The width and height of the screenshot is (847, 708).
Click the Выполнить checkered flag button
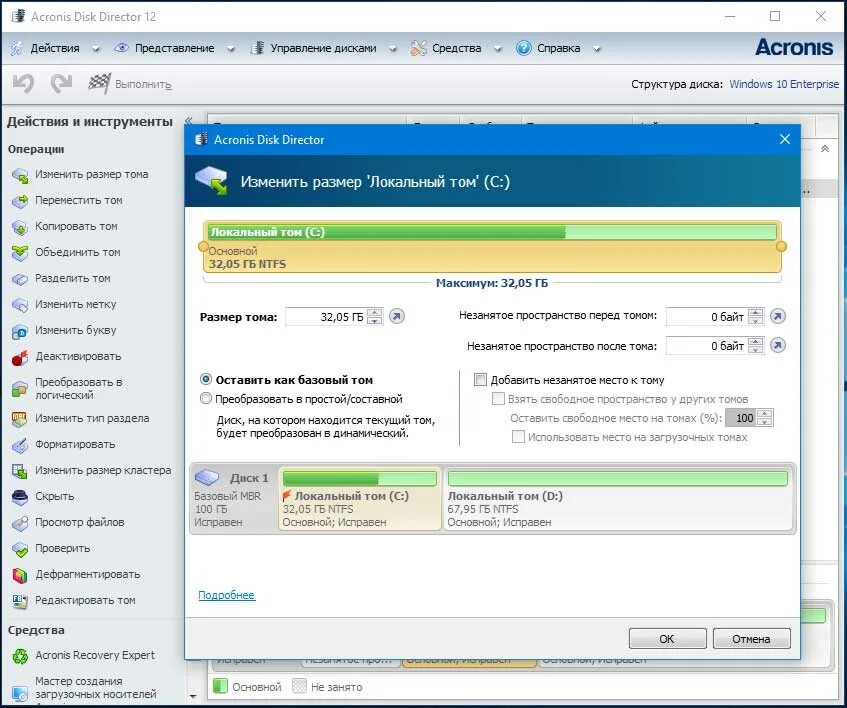[130, 84]
